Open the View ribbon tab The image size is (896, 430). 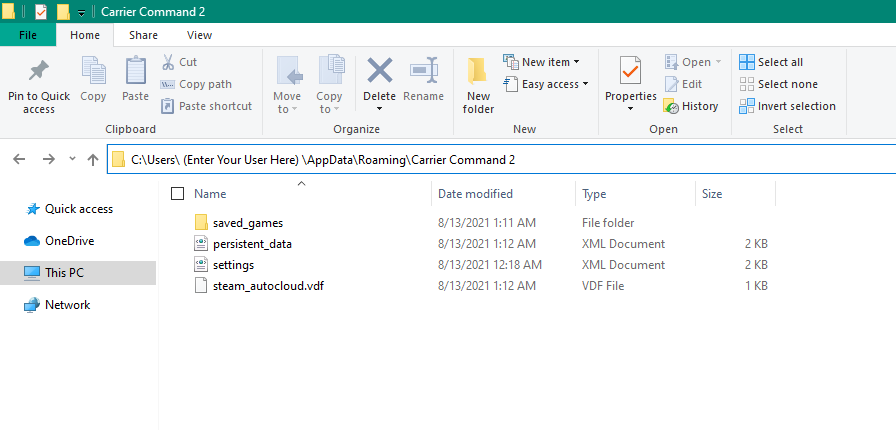pos(199,35)
